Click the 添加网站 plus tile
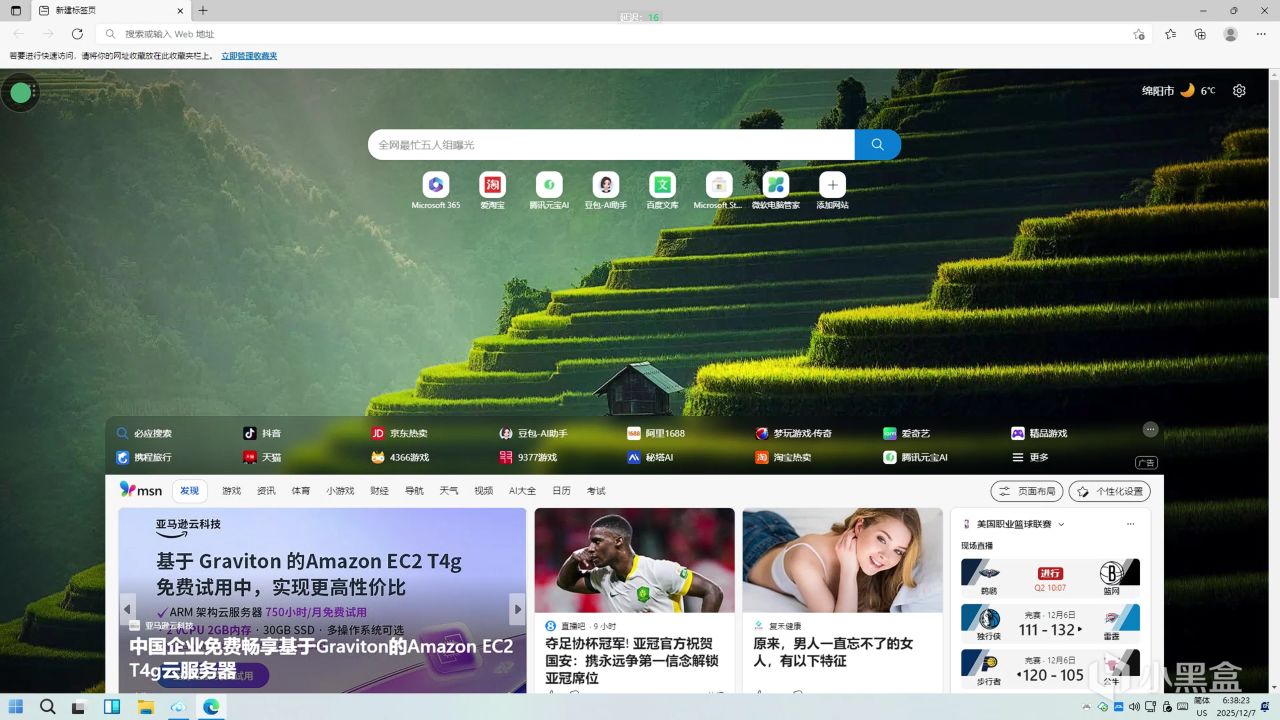This screenshot has width=1280, height=720. [x=832, y=185]
